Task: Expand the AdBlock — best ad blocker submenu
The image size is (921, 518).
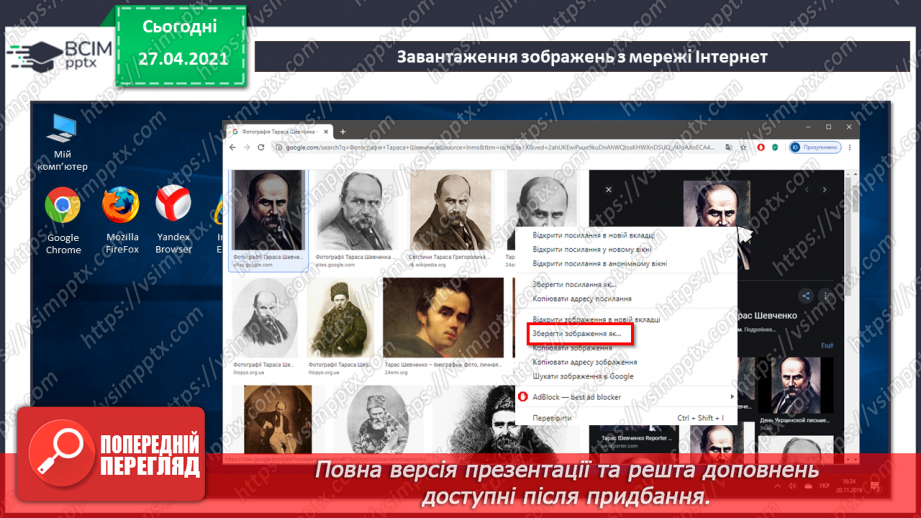Action: pos(626,397)
